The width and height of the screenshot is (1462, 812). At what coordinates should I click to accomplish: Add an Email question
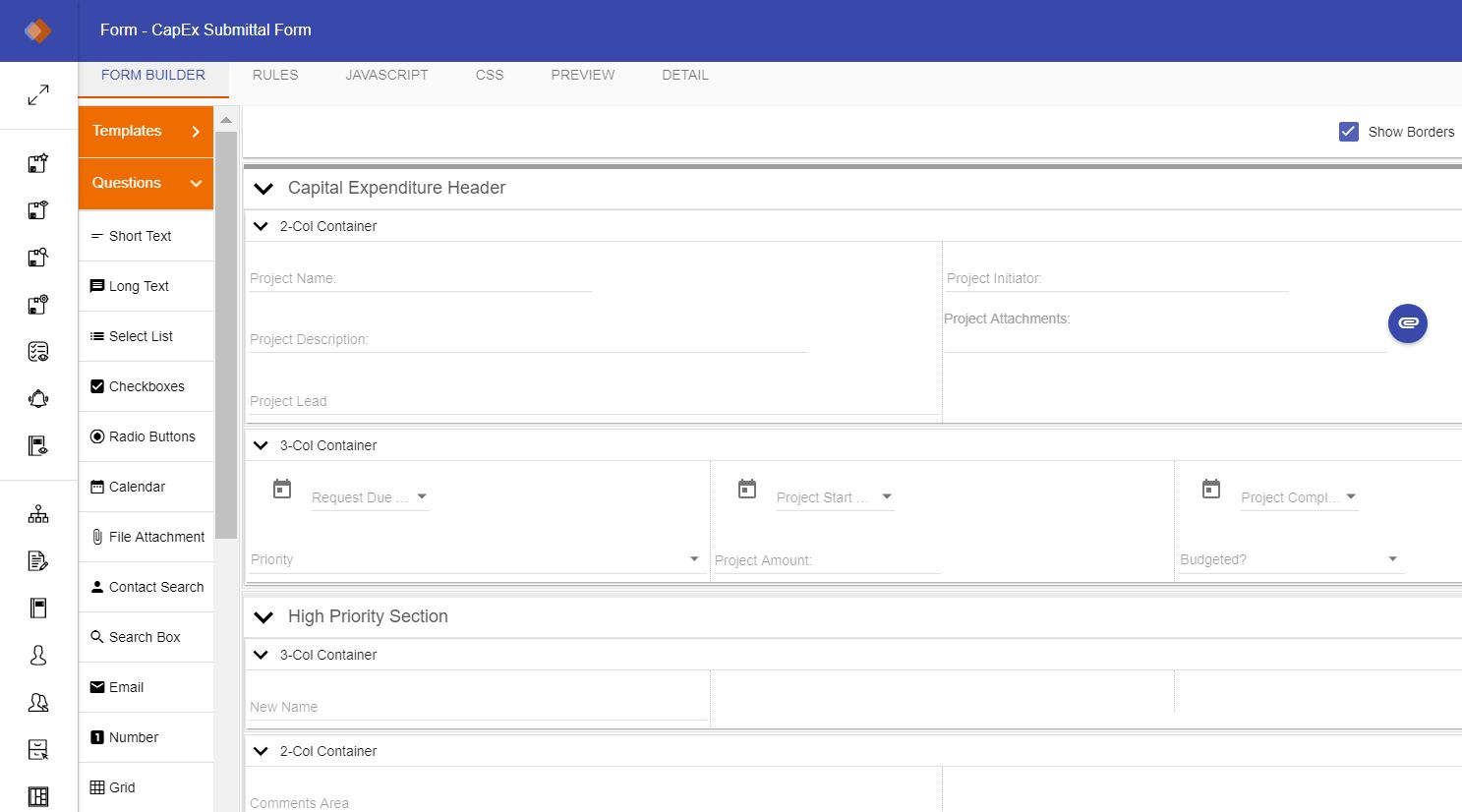(146, 687)
